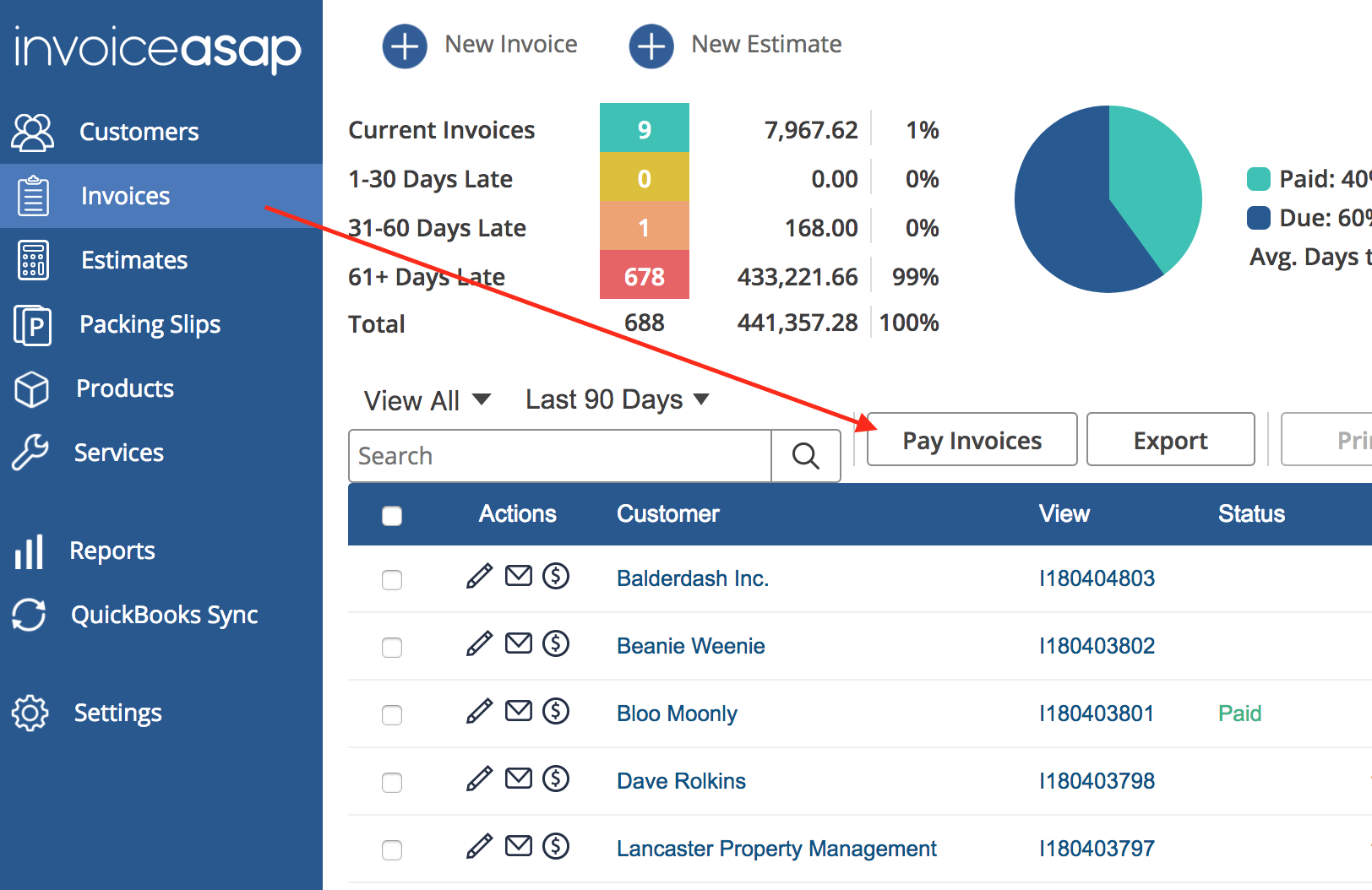1372x890 pixels.
Task: Open the Last 90 Days dropdown
Action: pos(618,399)
